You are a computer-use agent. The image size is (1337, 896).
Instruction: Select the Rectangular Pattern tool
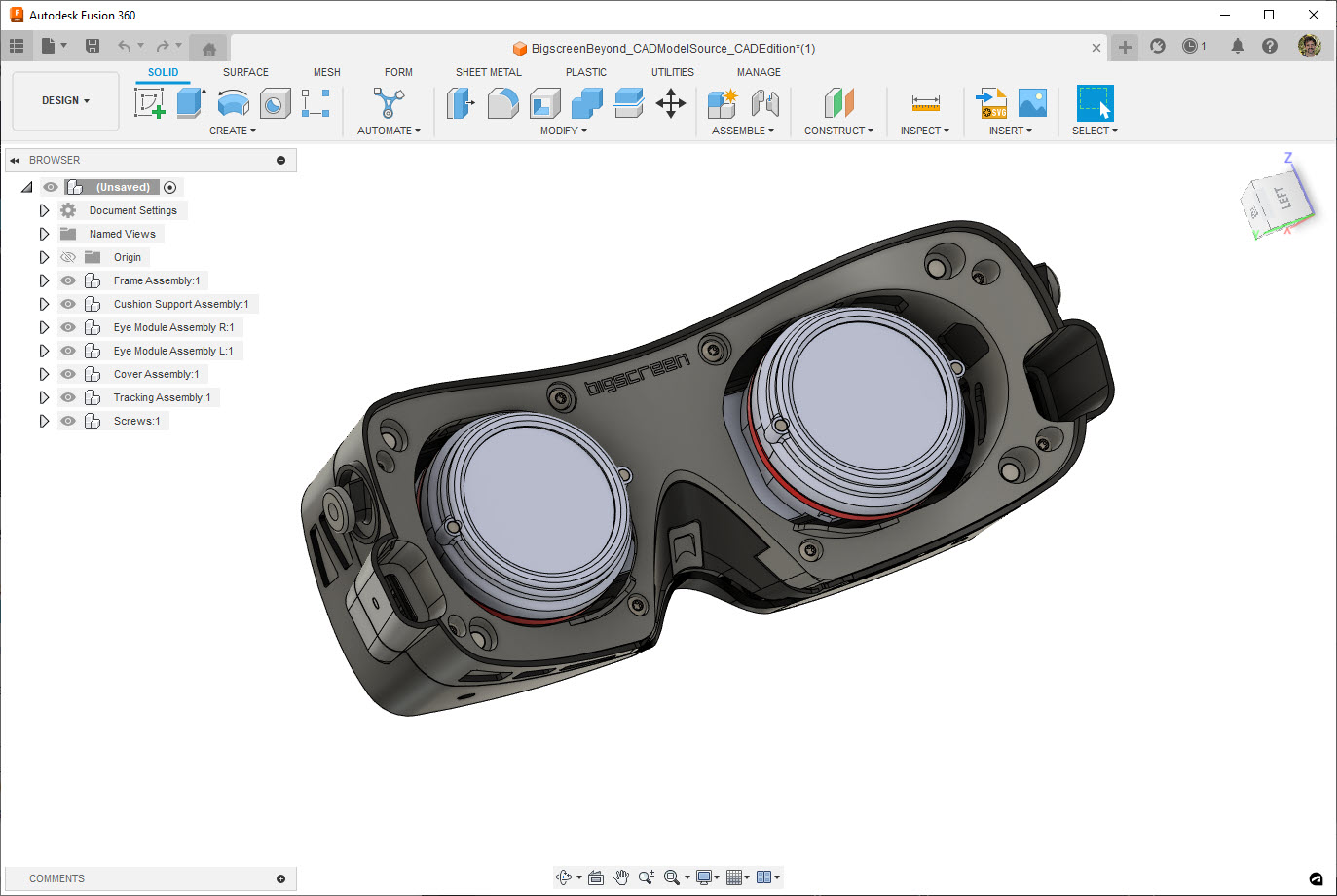coord(316,103)
